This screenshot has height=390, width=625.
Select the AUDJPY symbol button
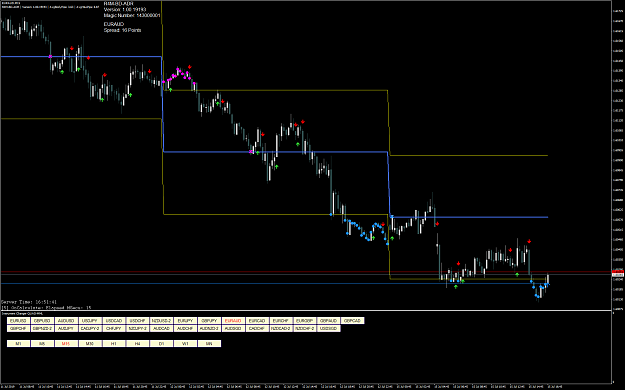[x=66, y=329]
